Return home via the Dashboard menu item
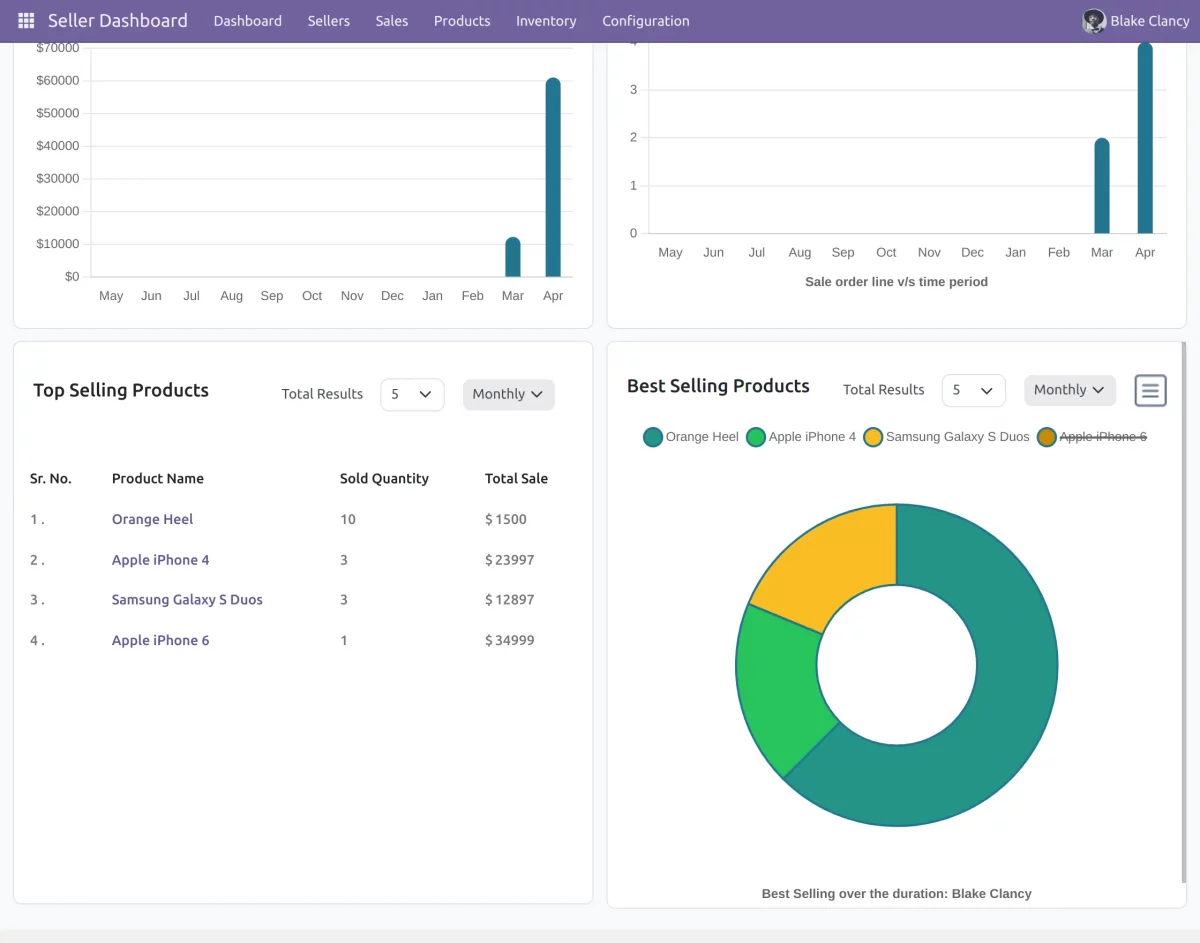The width and height of the screenshot is (1200, 943). click(247, 20)
